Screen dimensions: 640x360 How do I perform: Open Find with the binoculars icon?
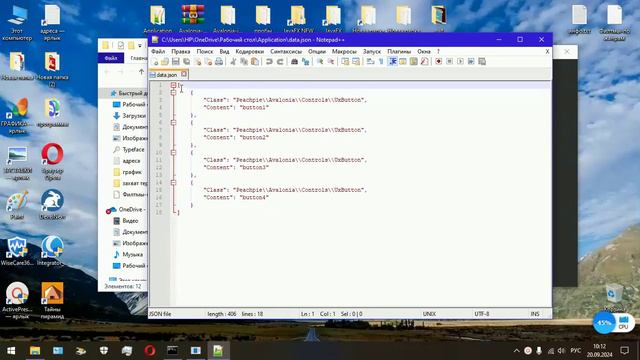(294, 62)
